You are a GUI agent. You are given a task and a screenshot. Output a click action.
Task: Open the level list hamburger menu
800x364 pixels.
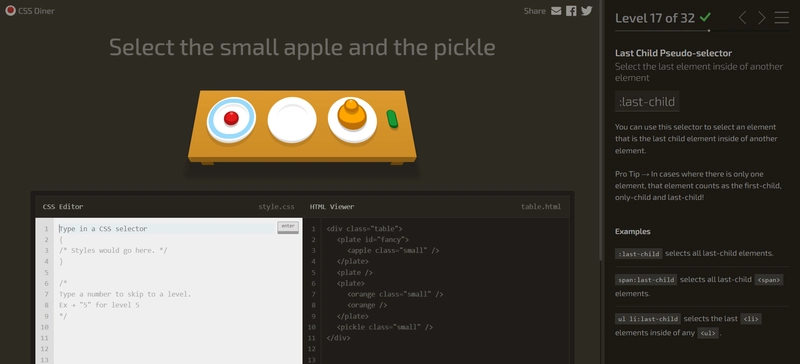(x=782, y=18)
